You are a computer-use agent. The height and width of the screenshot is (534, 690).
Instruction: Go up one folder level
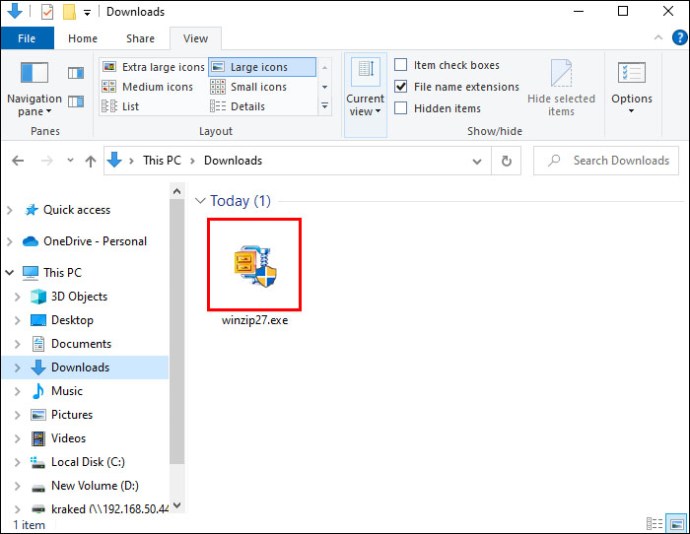[91, 161]
